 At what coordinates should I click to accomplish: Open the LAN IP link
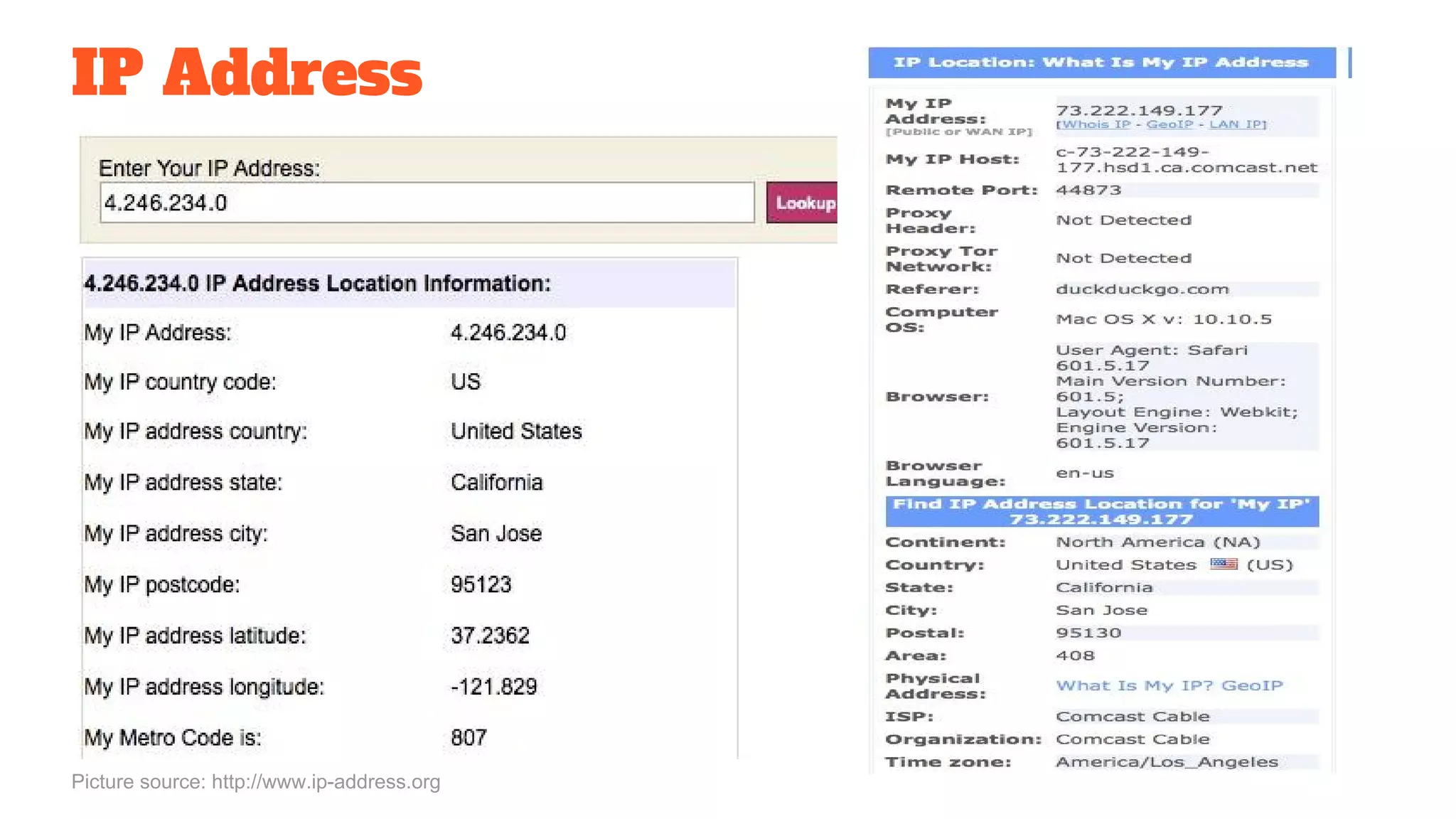pyautogui.click(x=1237, y=124)
